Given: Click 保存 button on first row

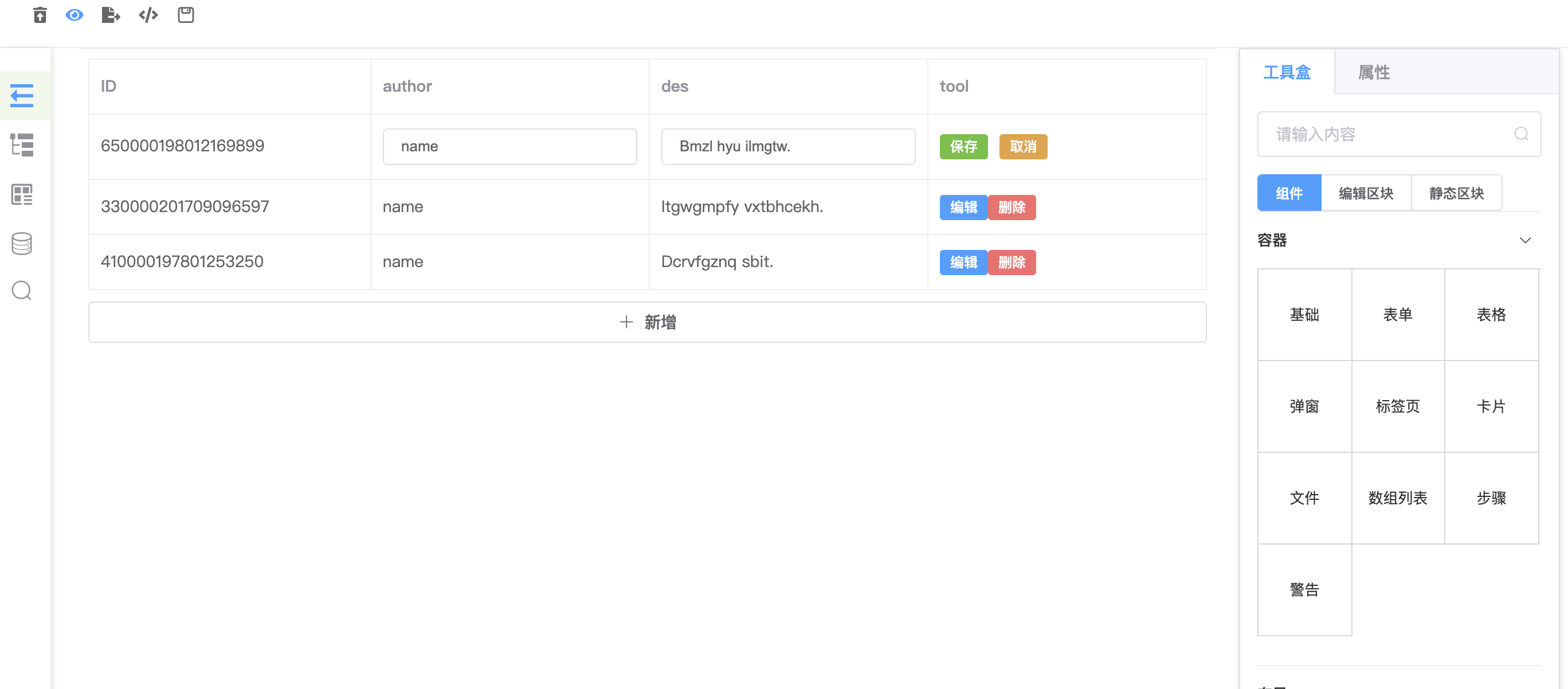Looking at the screenshot, I should tap(962, 147).
